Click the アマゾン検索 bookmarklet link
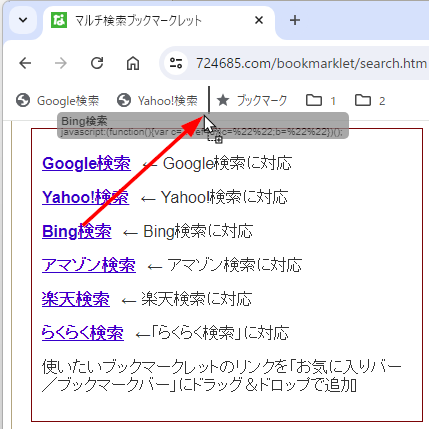Viewport: 429px width, 429px height. [x=89, y=265]
